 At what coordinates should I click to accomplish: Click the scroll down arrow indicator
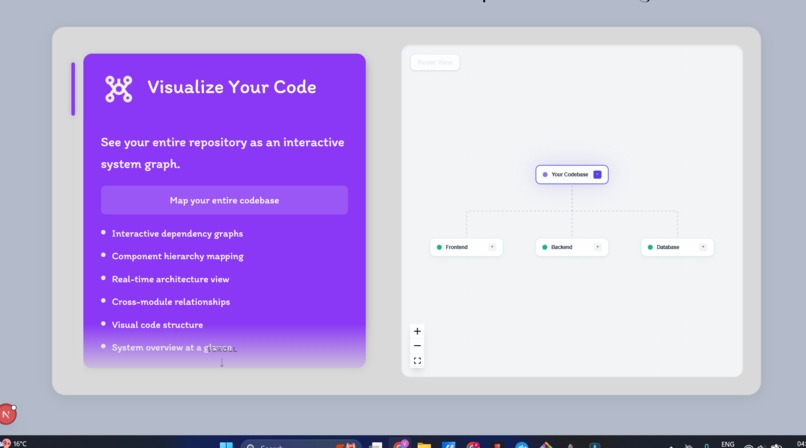(222, 363)
